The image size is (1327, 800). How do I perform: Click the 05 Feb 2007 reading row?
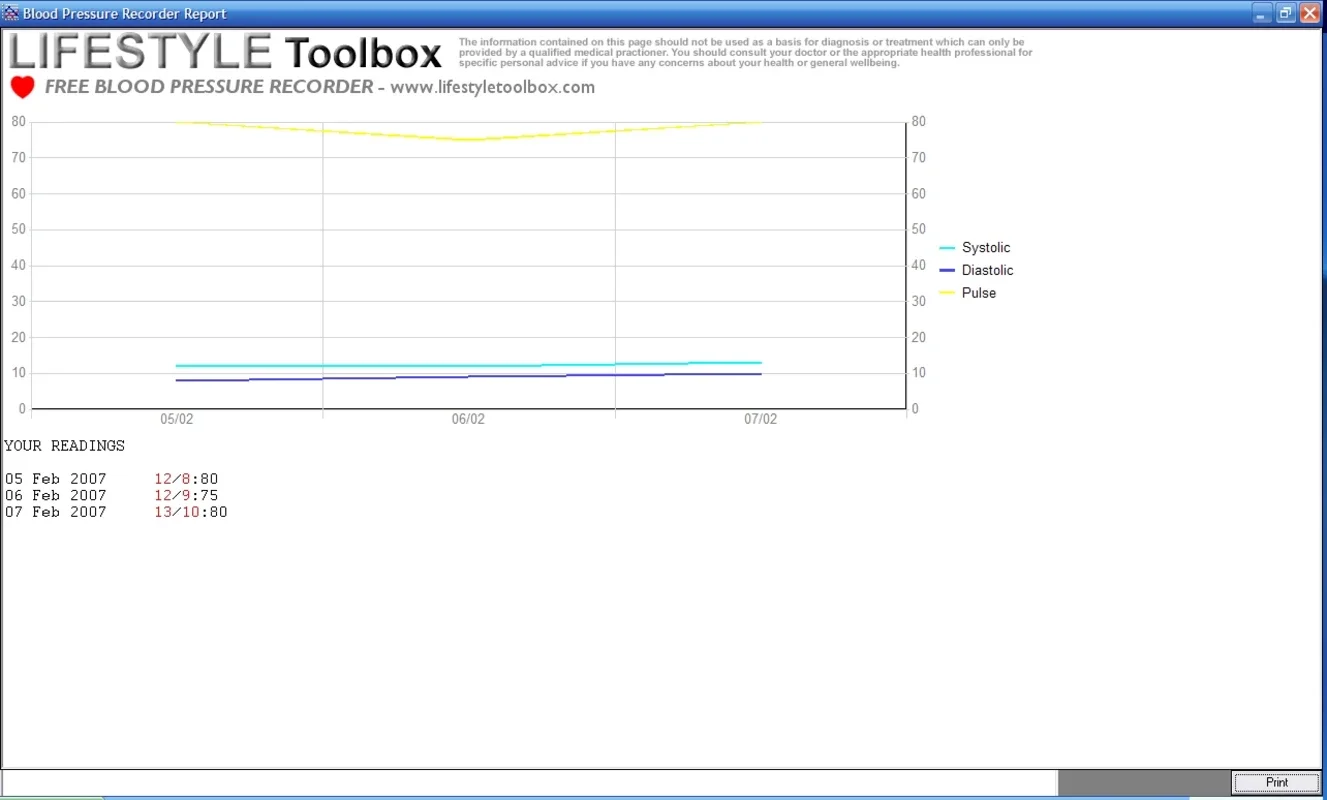point(112,479)
